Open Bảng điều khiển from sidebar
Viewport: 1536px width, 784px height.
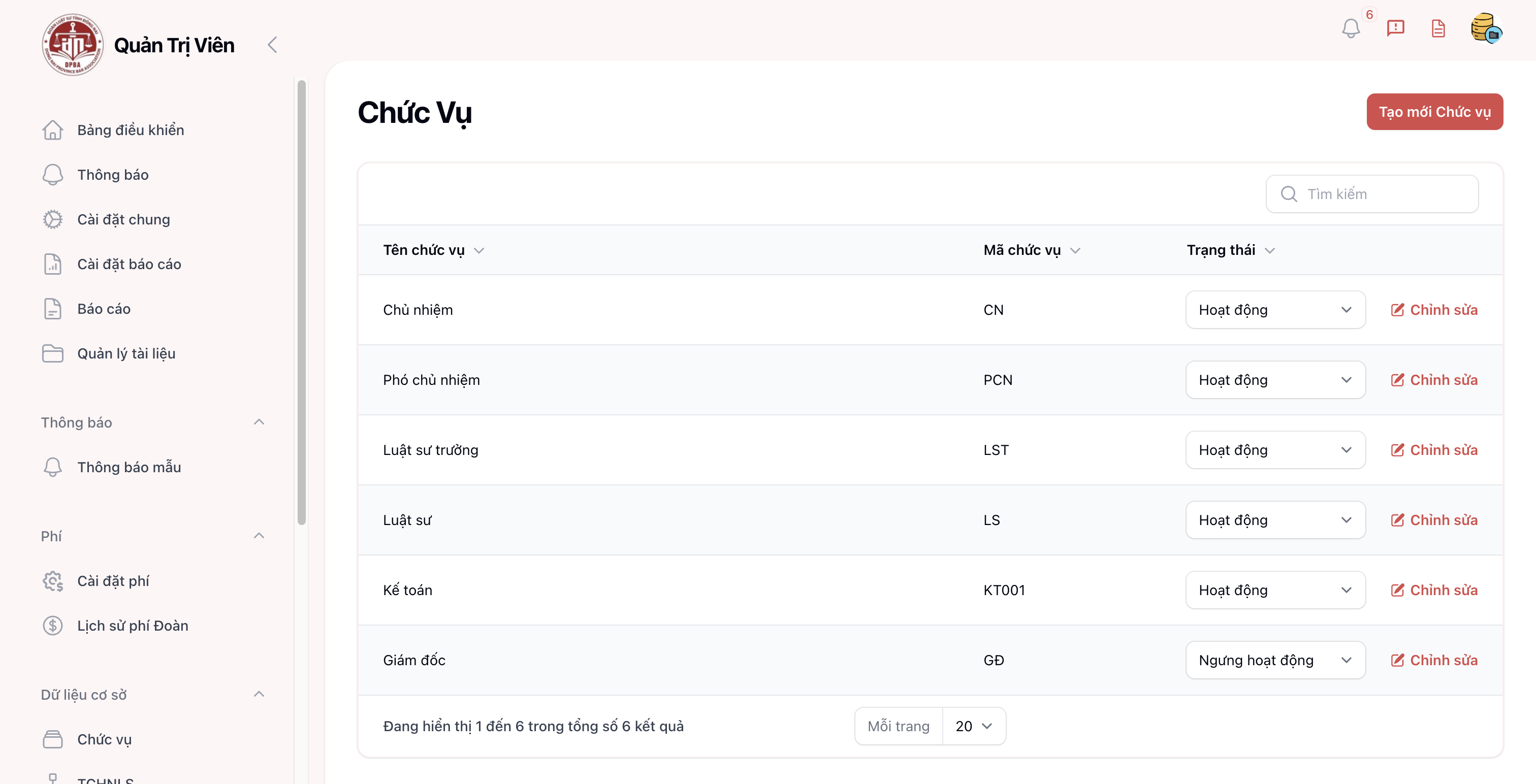[130, 130]
